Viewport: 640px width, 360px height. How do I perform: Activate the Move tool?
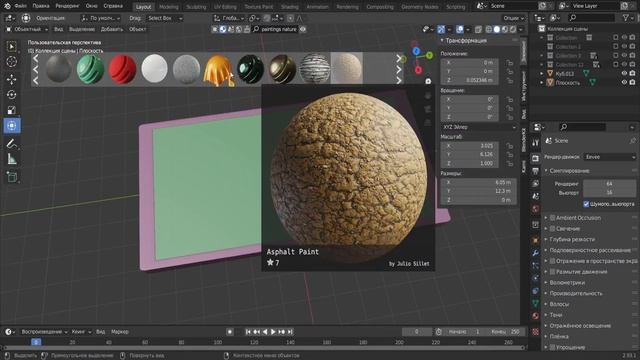[x=11, y=79]
